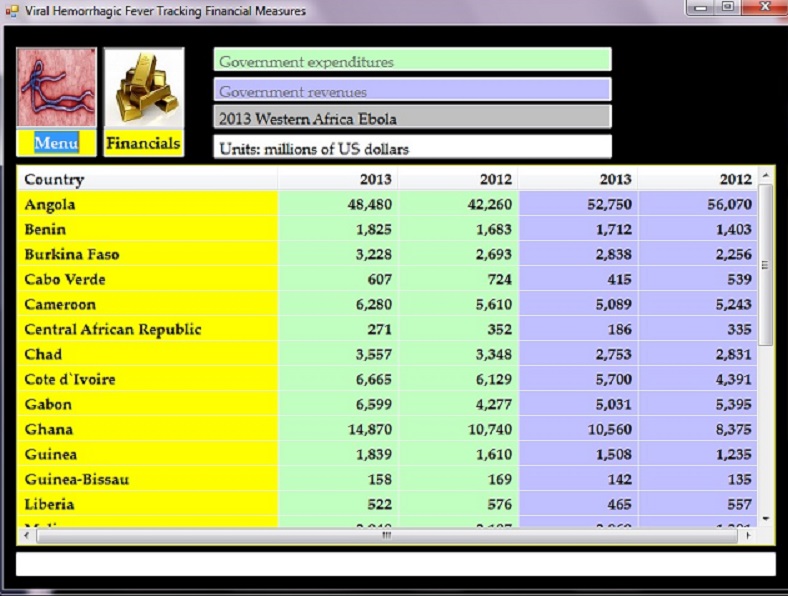
Task: Open the Menu label button
Action: [x=56, y=143]
